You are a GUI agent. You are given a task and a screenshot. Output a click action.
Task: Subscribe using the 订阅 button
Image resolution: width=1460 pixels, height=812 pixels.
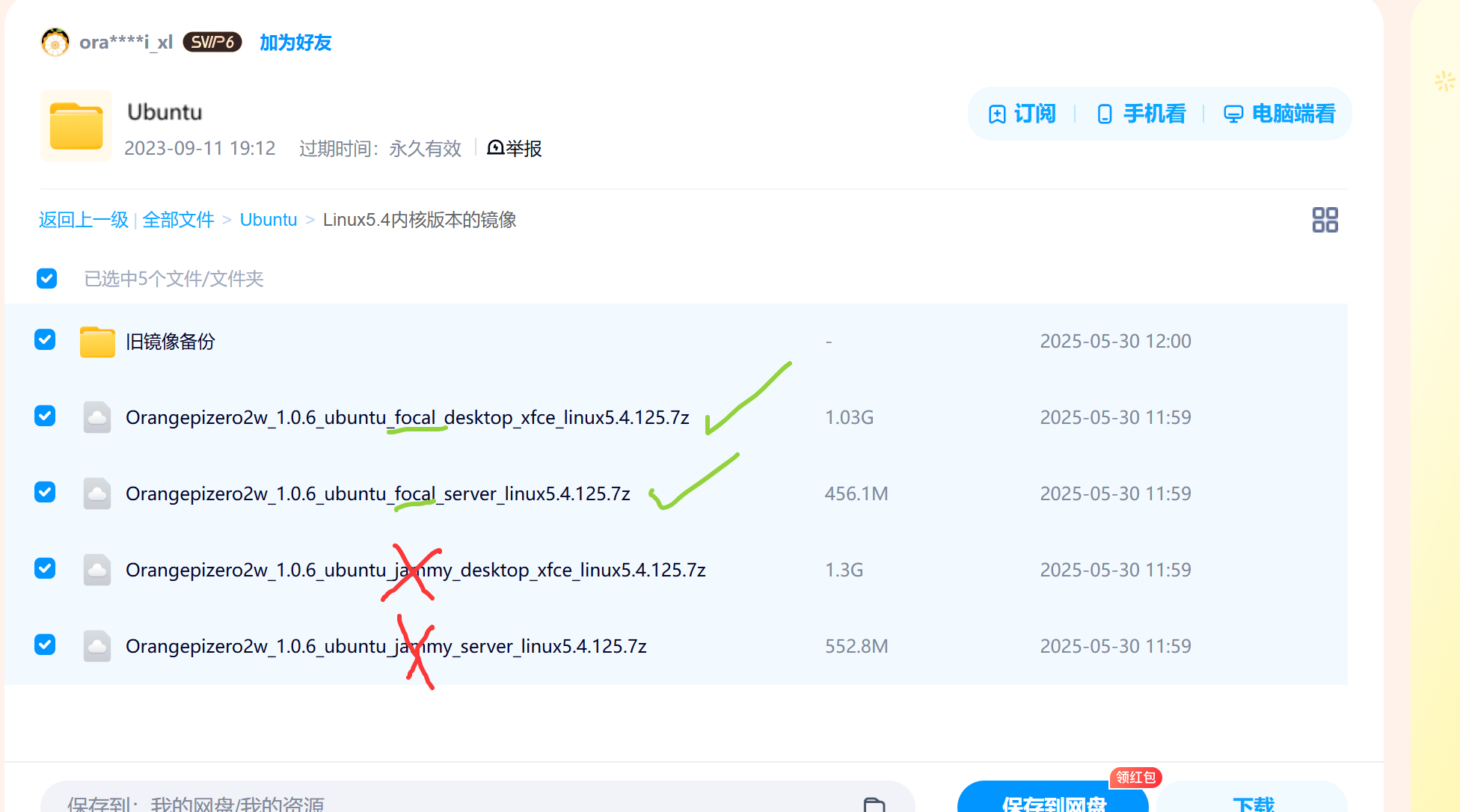click(1022, 114)
